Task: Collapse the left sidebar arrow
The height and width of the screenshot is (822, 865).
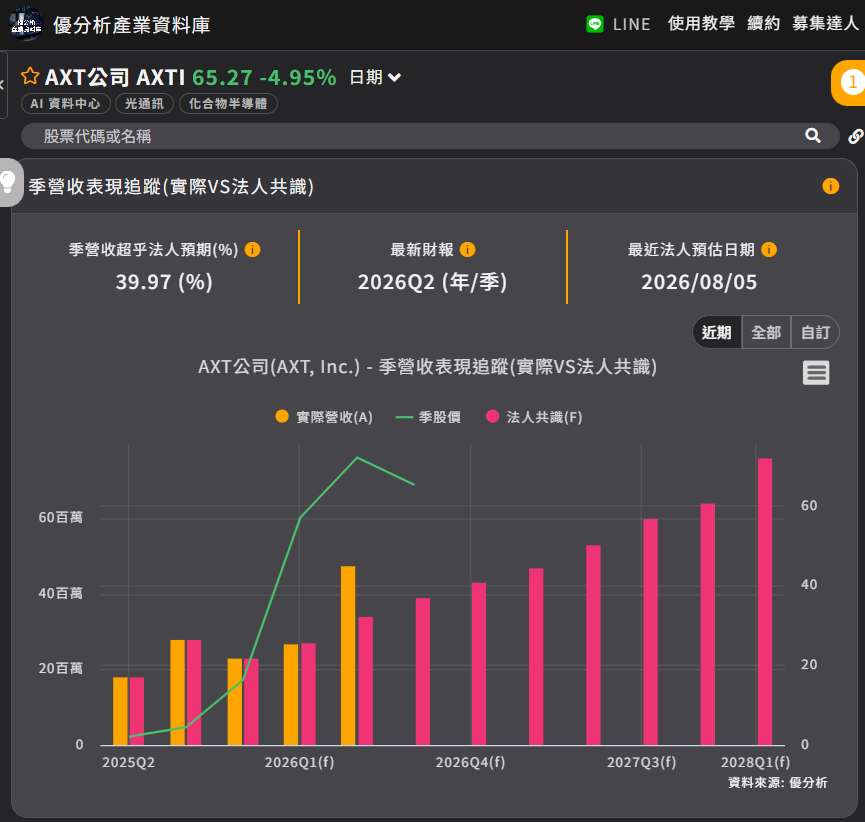Action: (2, 84)
